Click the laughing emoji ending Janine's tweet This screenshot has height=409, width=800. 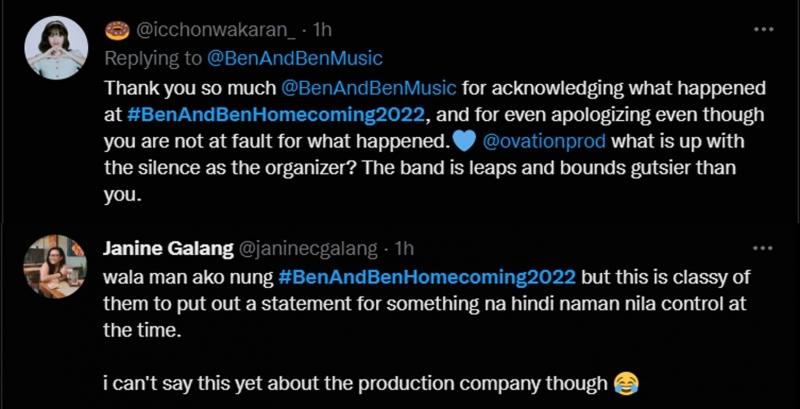(627, 384)
